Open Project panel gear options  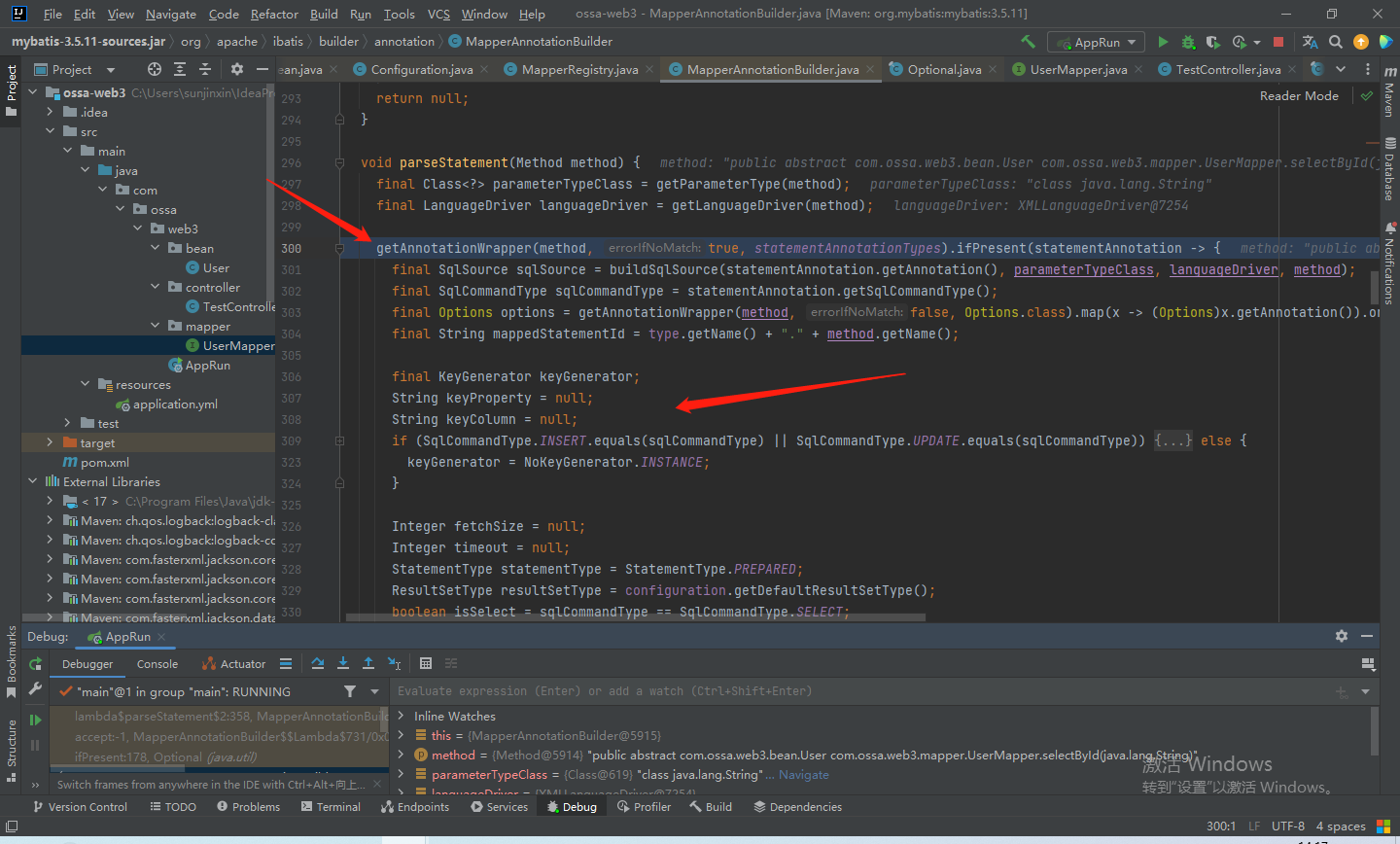(x=237, y=69)
